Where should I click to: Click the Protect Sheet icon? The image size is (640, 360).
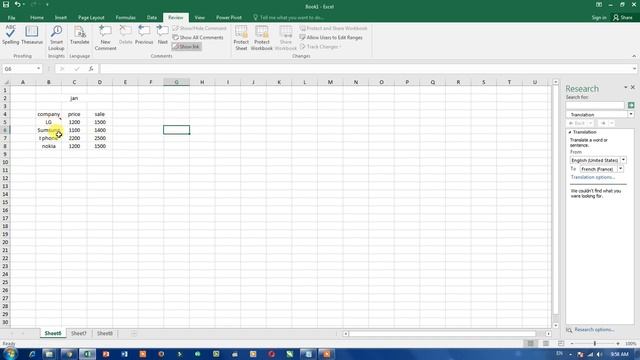pos(241,38)
